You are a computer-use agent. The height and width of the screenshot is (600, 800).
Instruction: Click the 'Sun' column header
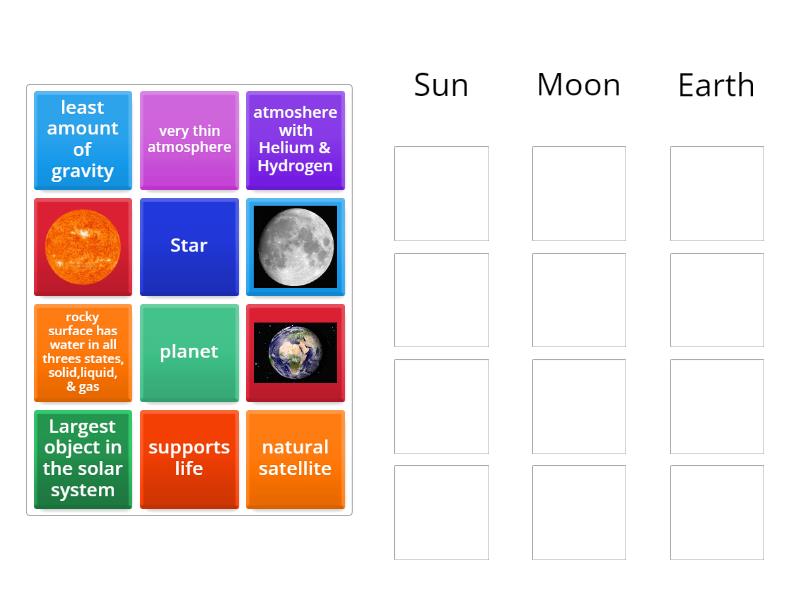pos(440,85)
